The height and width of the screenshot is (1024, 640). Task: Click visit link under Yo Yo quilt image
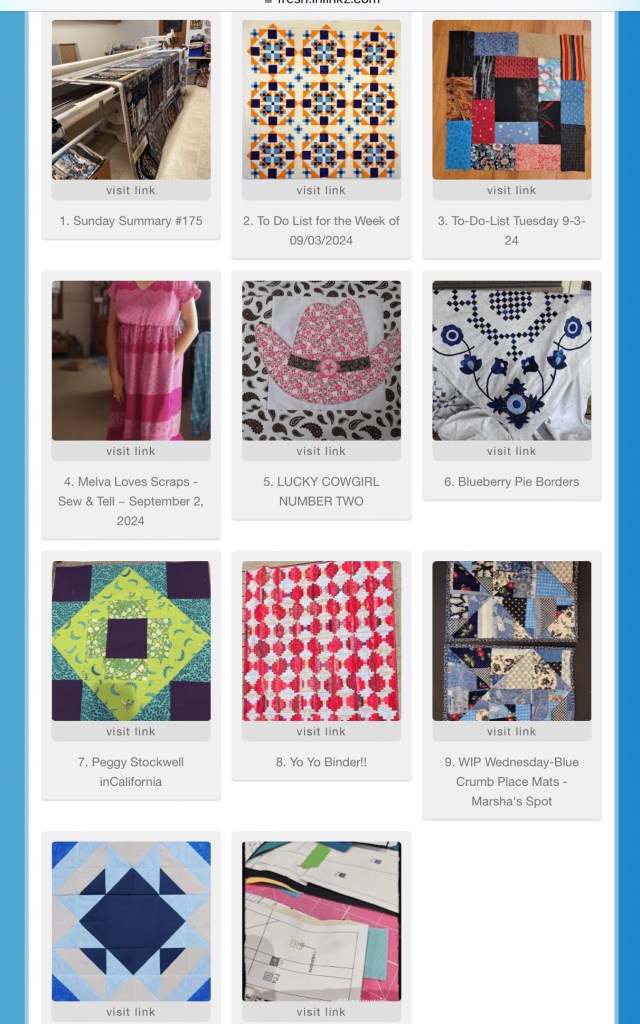pyautogui.click(x=321, y=731)
